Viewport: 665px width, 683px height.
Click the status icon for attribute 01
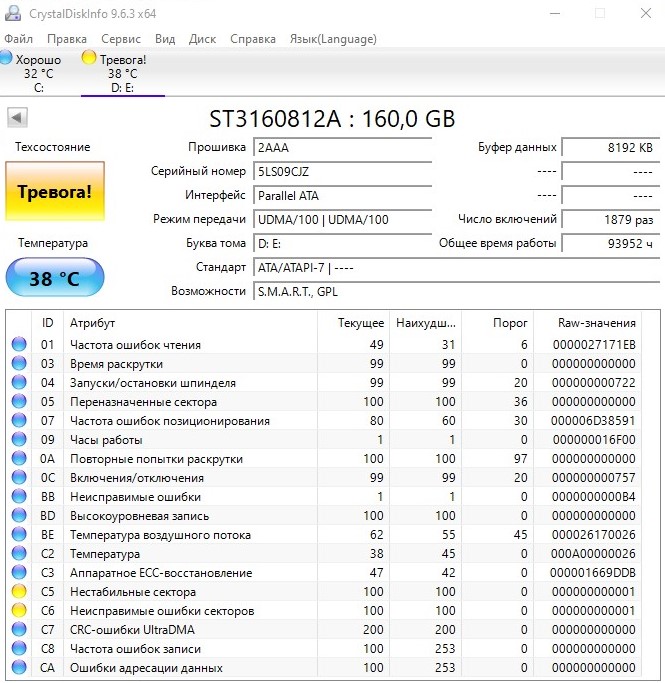pyautogui.click(x=19, y=344)
